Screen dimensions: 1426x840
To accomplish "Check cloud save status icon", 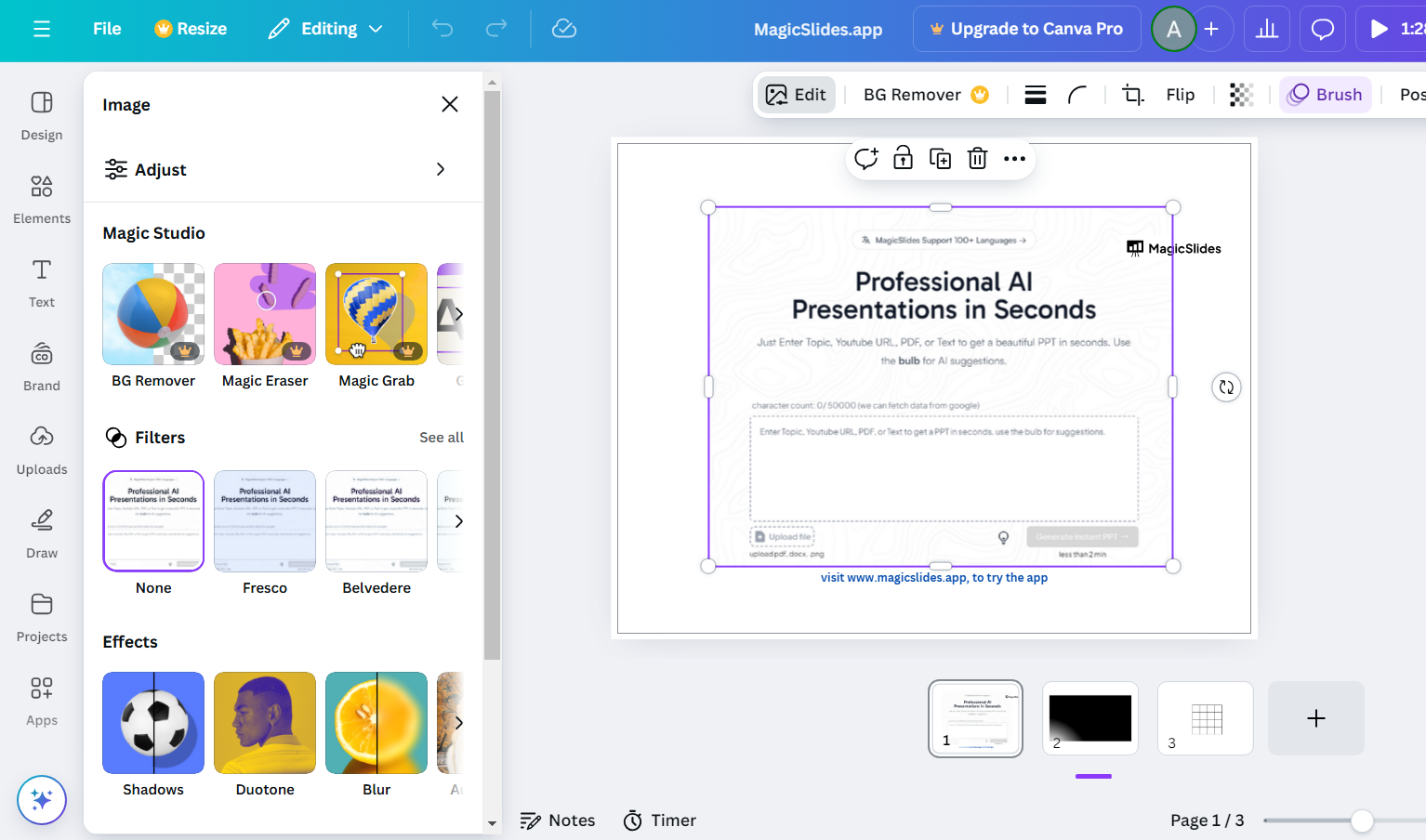I will pos(564,29).
